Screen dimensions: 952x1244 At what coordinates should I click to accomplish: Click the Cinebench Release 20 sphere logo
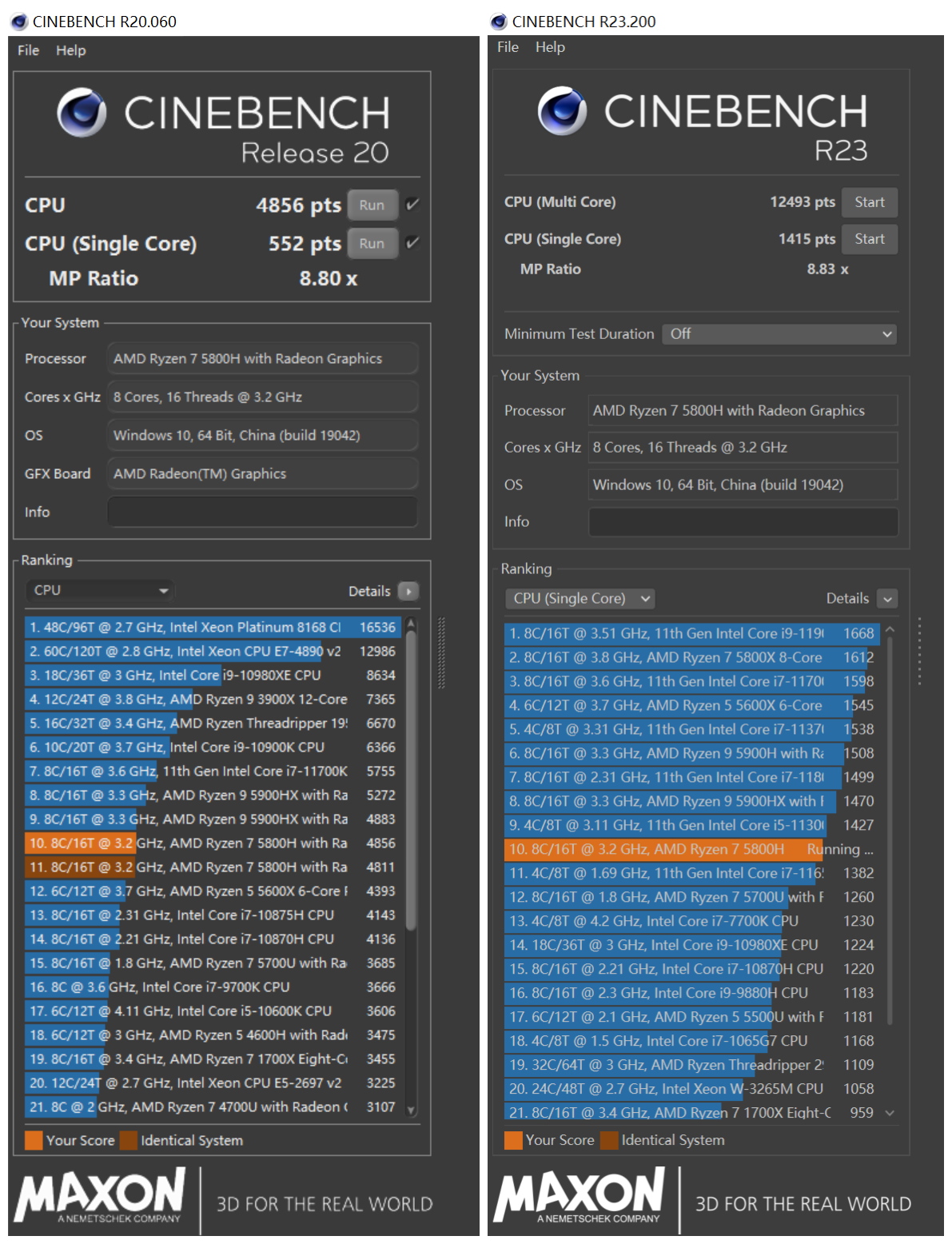[x=82, y=113]
